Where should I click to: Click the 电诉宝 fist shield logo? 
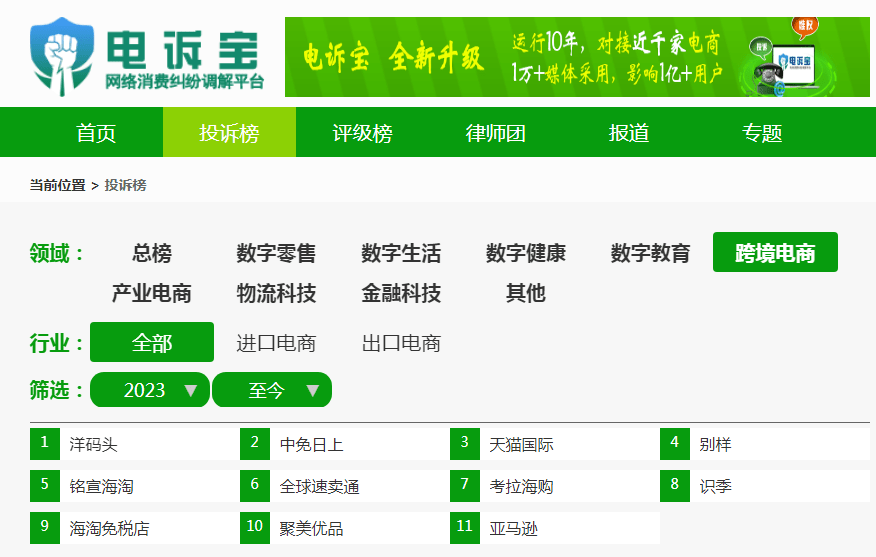(x=64, y=55)
